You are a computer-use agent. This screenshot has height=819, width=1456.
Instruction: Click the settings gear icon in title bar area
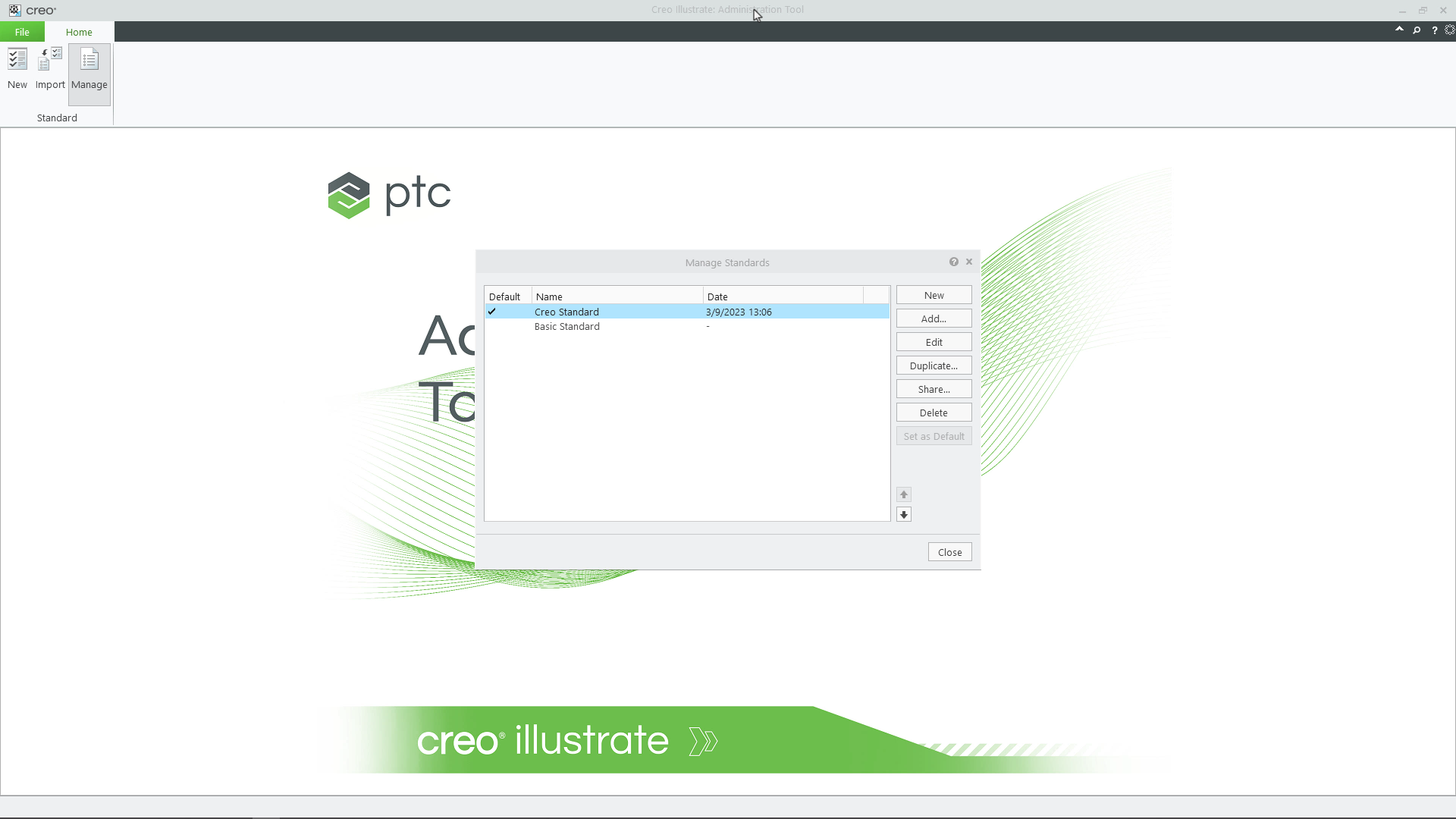[1450, 30]
